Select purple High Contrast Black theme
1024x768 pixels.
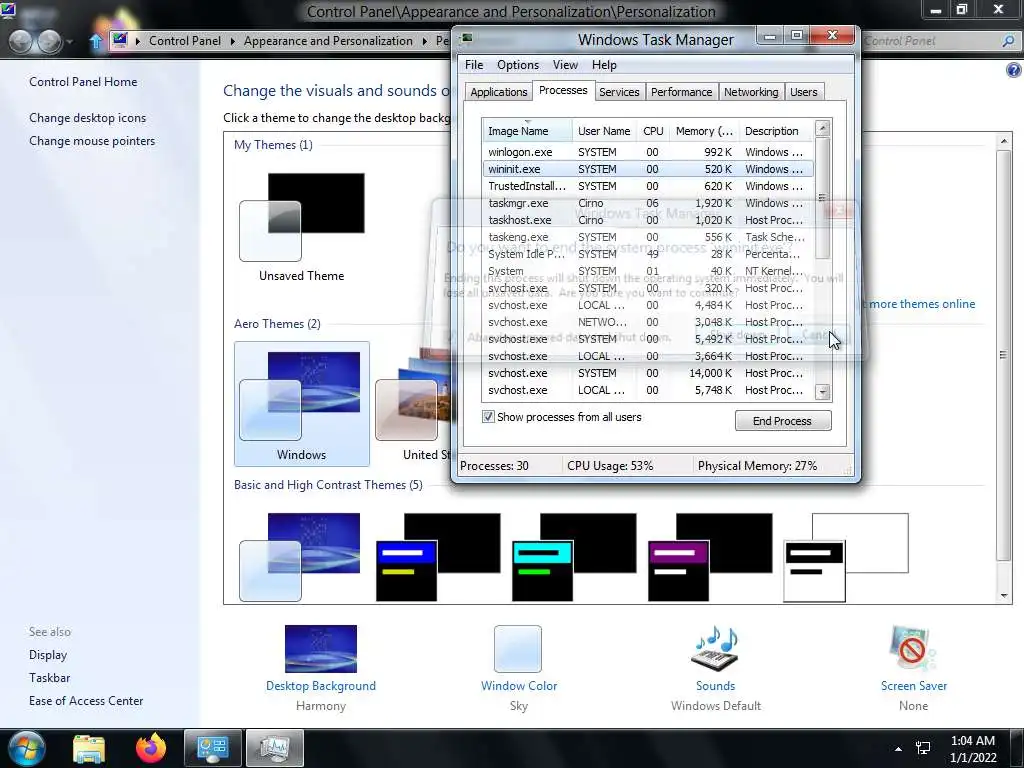click(710, 556)
